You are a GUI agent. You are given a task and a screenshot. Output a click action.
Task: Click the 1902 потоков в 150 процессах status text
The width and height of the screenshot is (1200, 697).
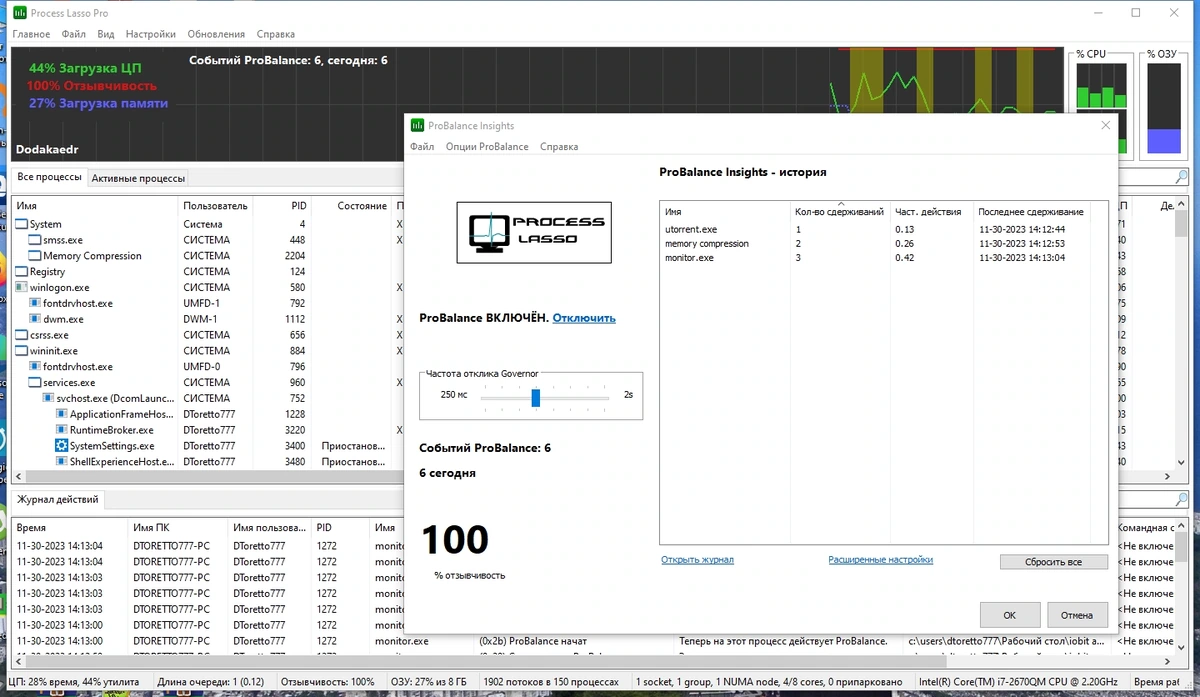(x=553, y=682)
